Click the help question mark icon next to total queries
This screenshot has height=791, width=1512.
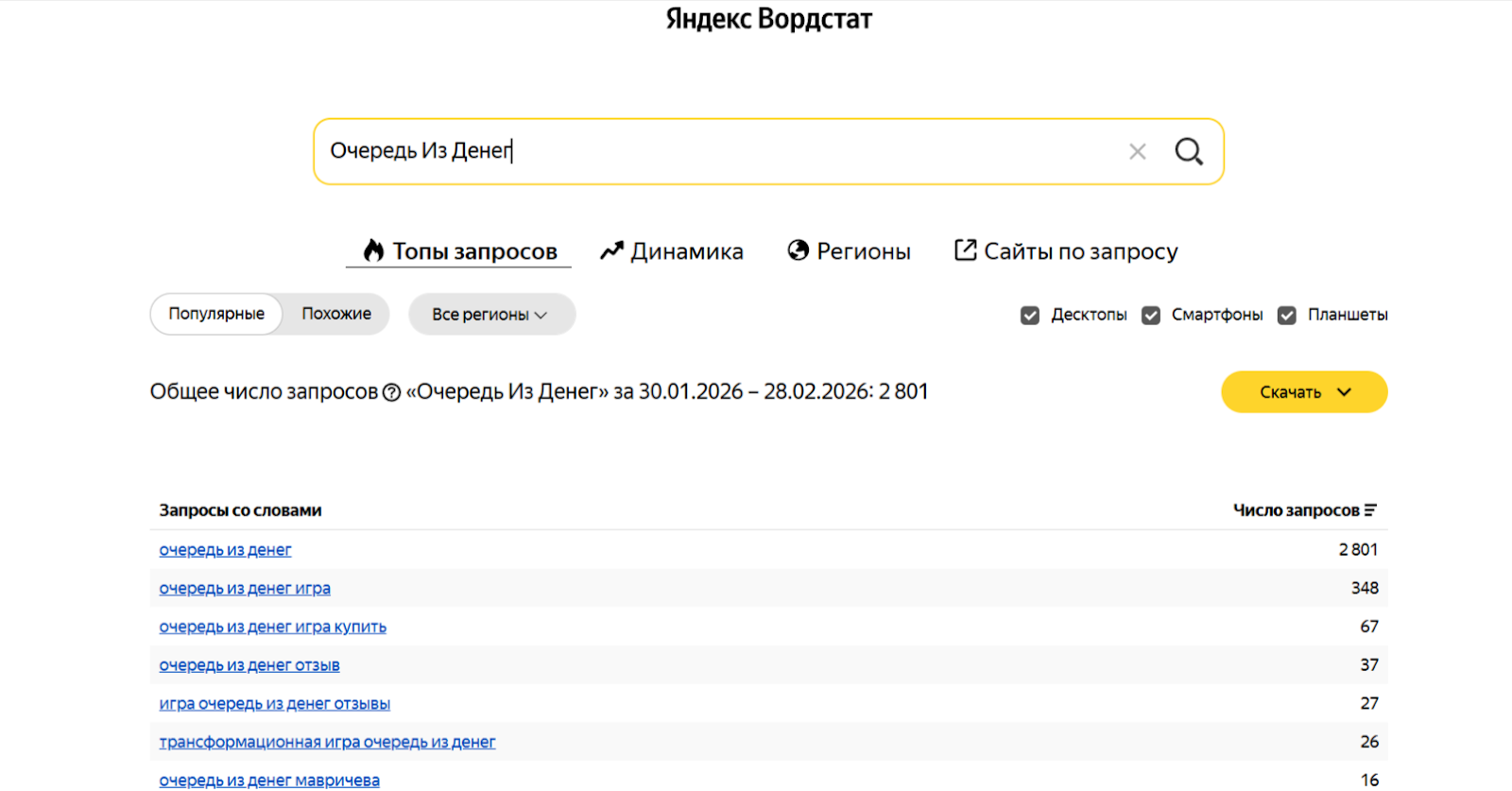point(391,392)
